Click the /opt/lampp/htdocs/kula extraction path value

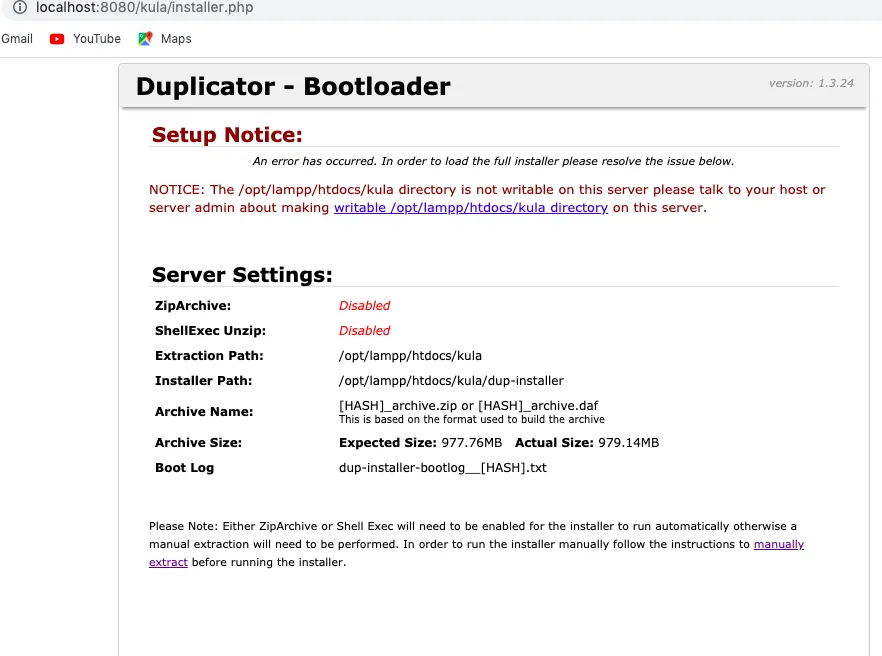(410, 356)
